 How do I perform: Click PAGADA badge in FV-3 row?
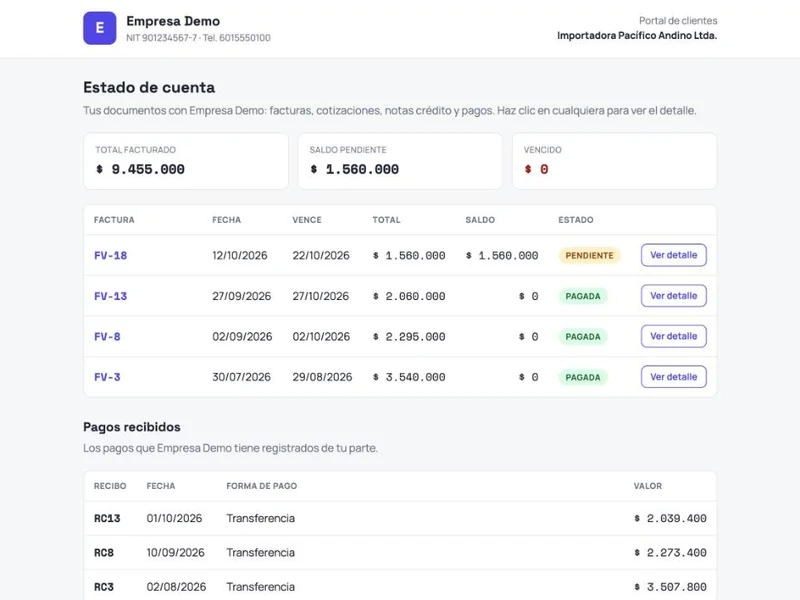[583, 378]
